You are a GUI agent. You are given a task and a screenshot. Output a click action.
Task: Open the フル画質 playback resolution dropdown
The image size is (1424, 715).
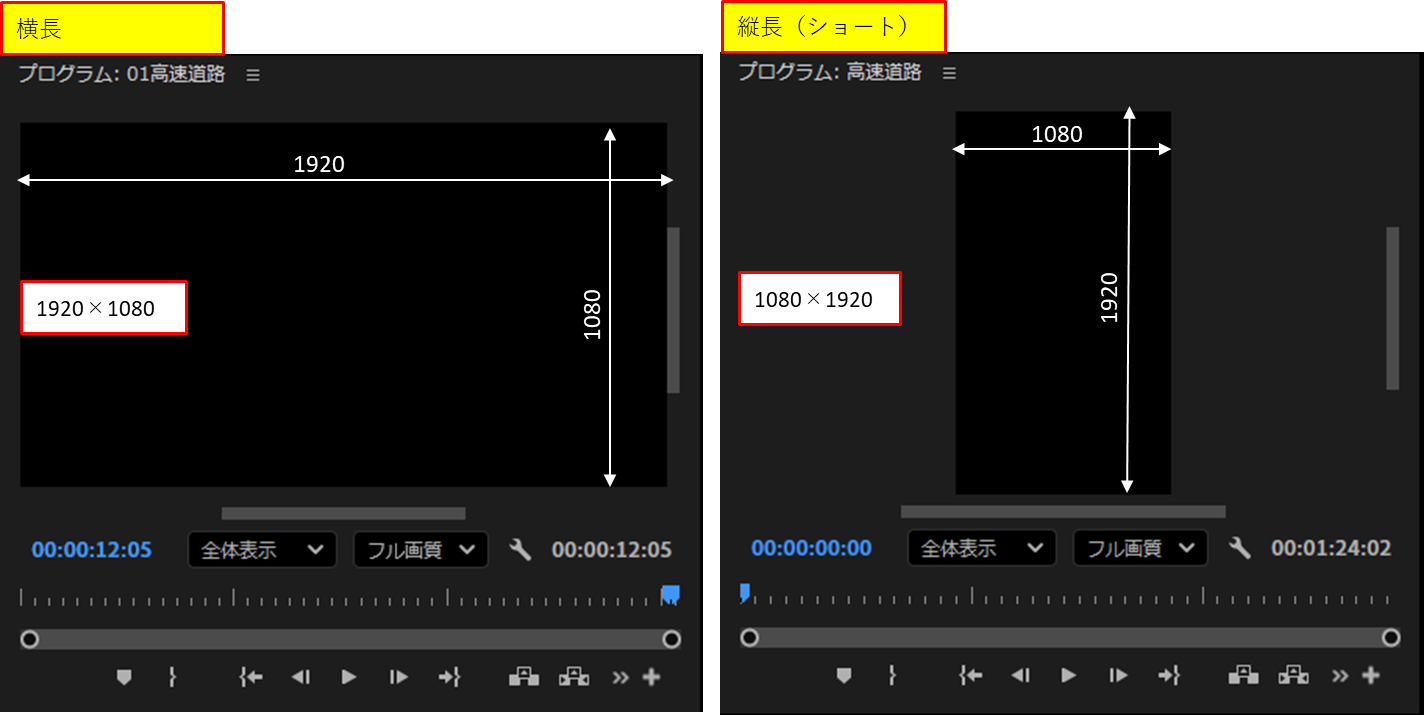[x=420, y=549]
